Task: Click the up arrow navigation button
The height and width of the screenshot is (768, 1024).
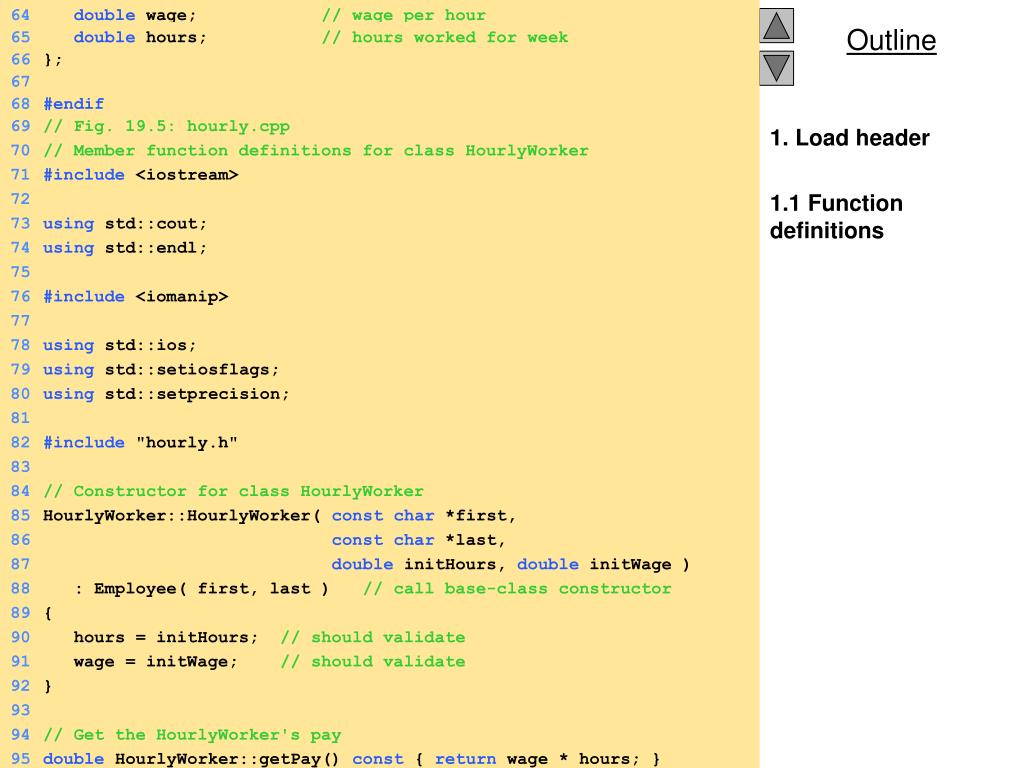Action: click(x=776, y=25)
